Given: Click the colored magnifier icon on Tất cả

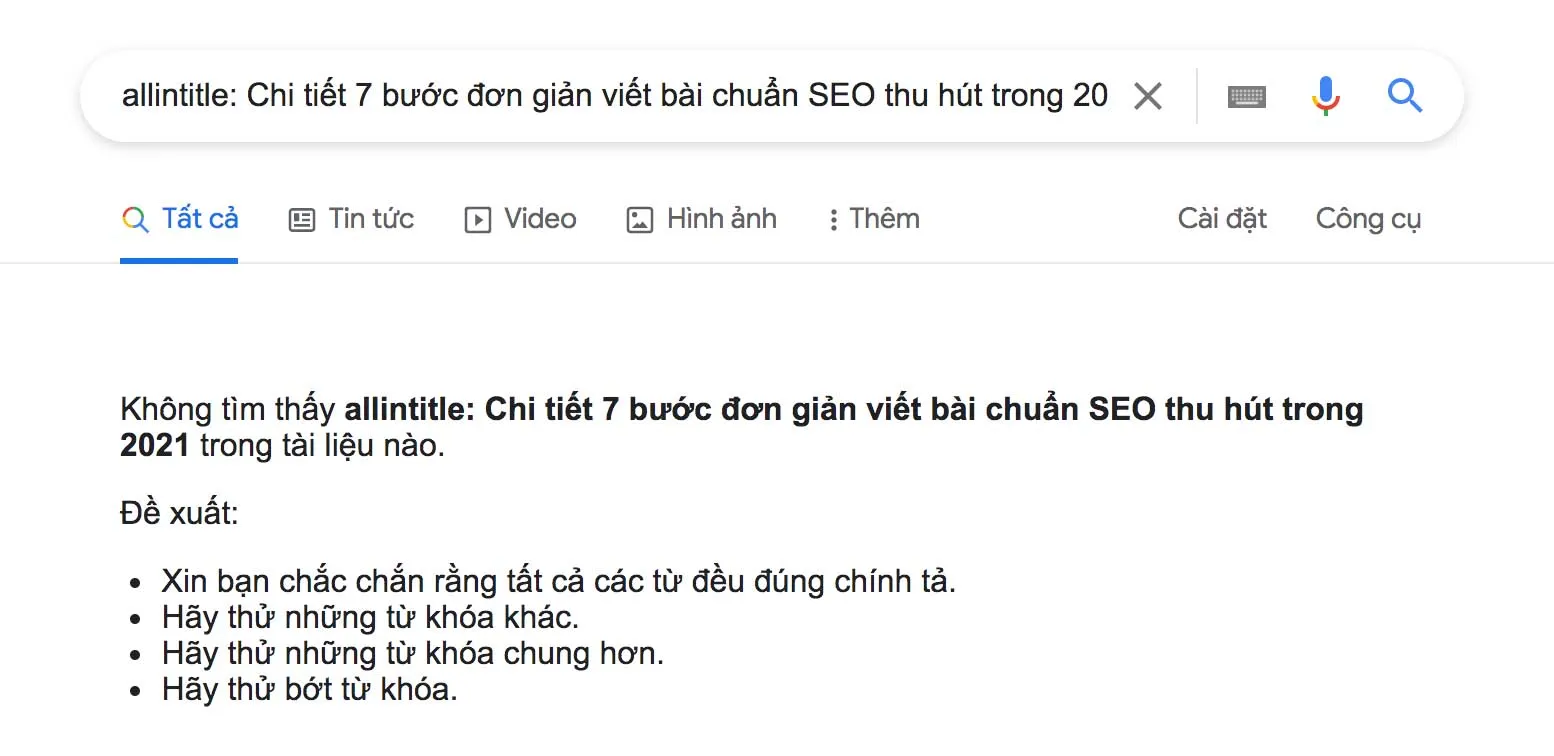Looking at the screenshot, I should click(x=135, y=219).
